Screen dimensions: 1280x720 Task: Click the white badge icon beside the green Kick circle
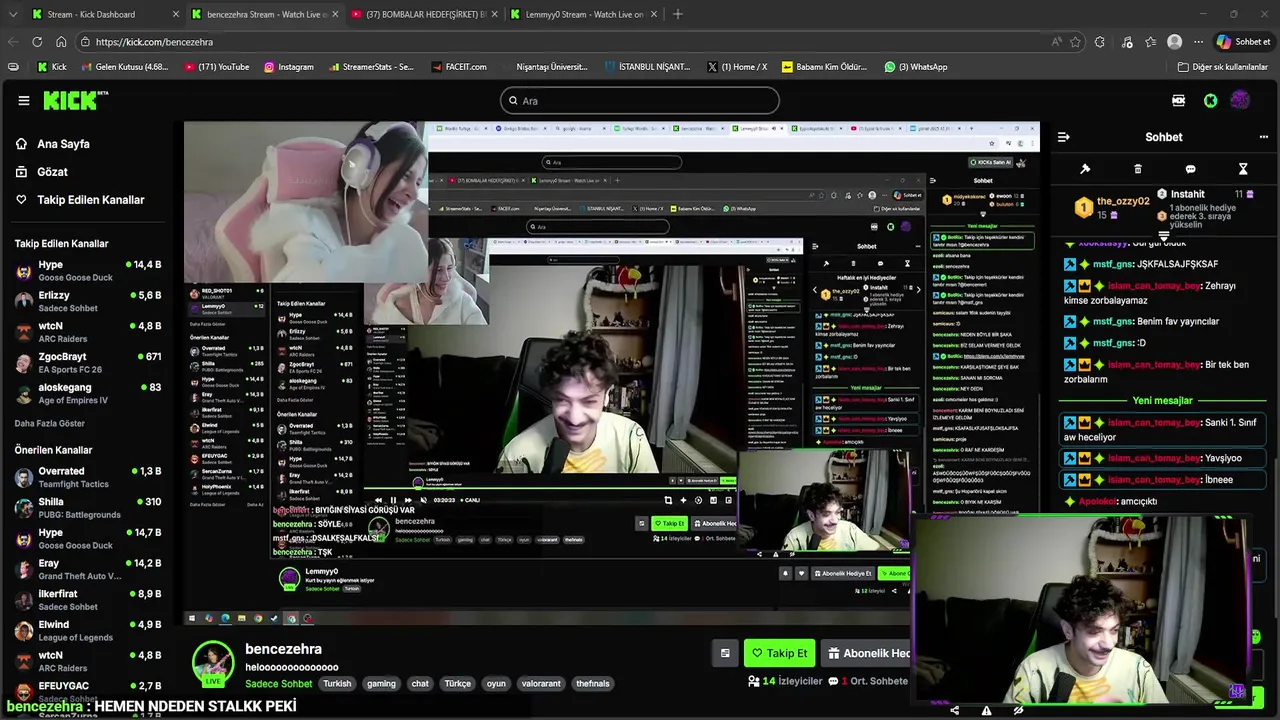[x=1178, y=100]
